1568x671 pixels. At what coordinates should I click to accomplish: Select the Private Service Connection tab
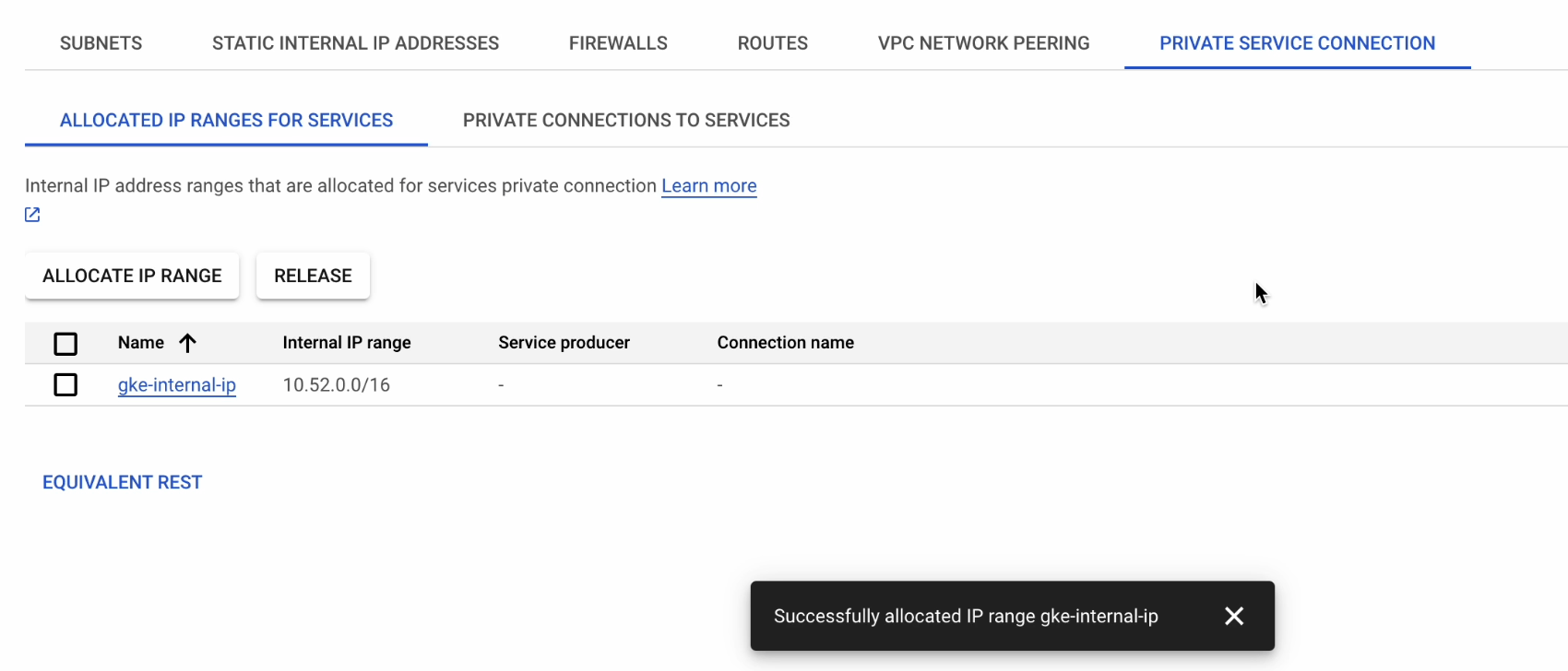(1297, 43)
